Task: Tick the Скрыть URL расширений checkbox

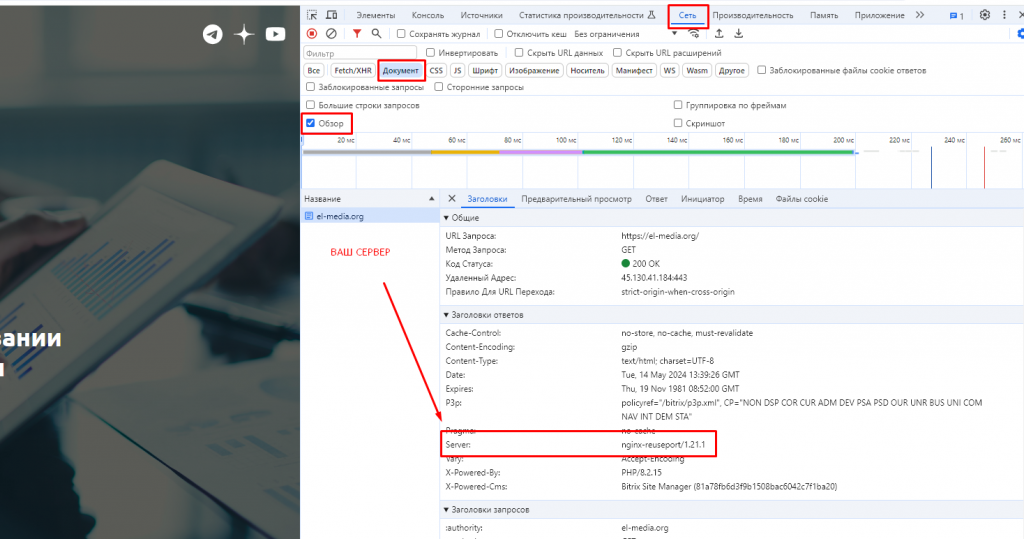Action: point(617,52)
